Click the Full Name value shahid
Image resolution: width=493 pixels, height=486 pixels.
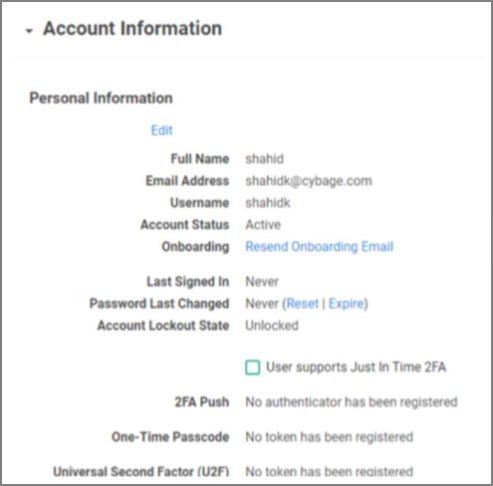[265, 159]
